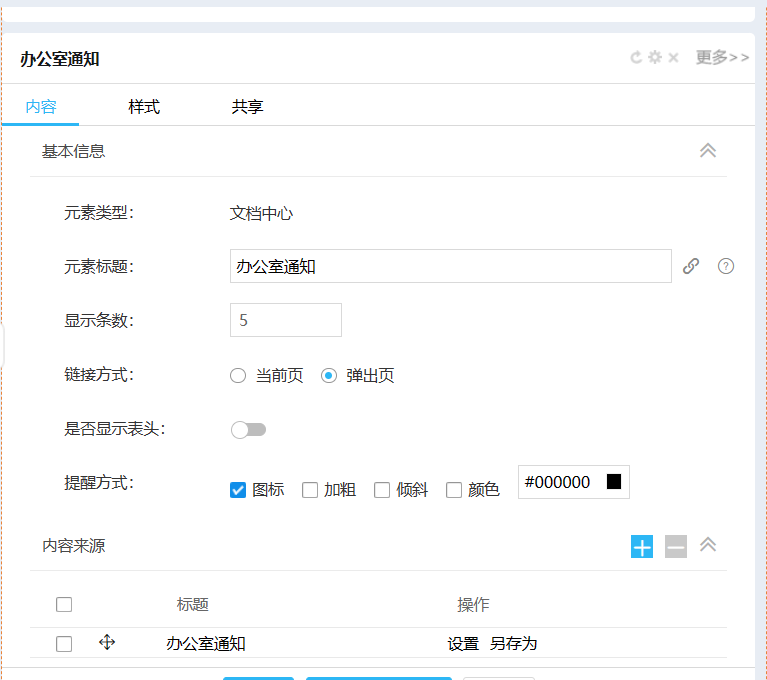Screen dimensions: 767x680
Task: Click the link icon beside element title
Action: (691, 266)
